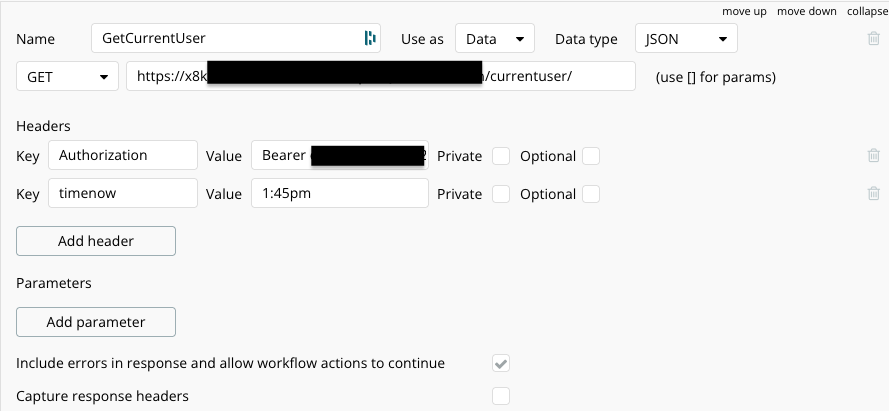Click the Authorization key input field
Screen dimensions: 889x411
(122, 155)
